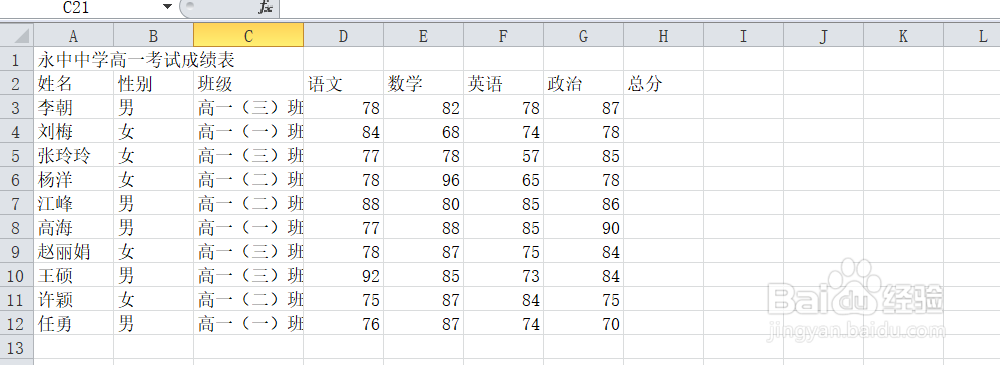Select column A header
This screenshot has width=1000, height=365.
(x=73, y=36)
